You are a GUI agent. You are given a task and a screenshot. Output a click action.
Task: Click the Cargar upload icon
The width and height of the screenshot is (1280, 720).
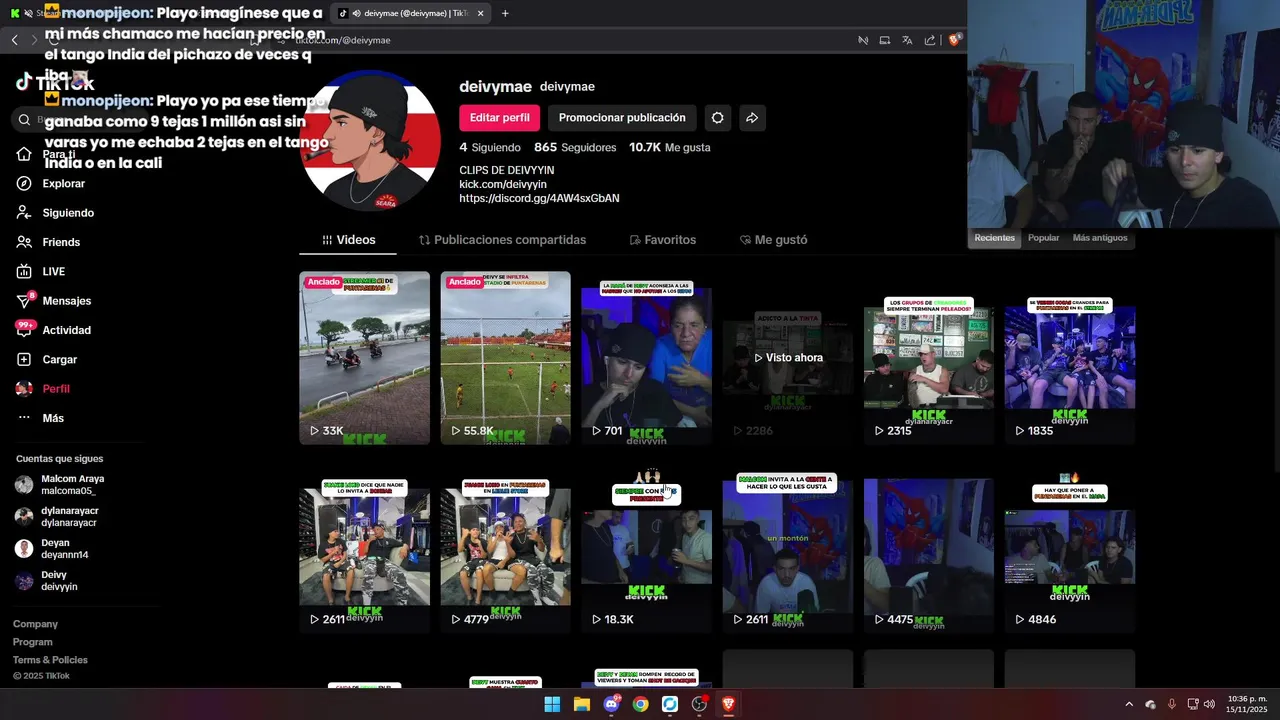click(24, 359)
